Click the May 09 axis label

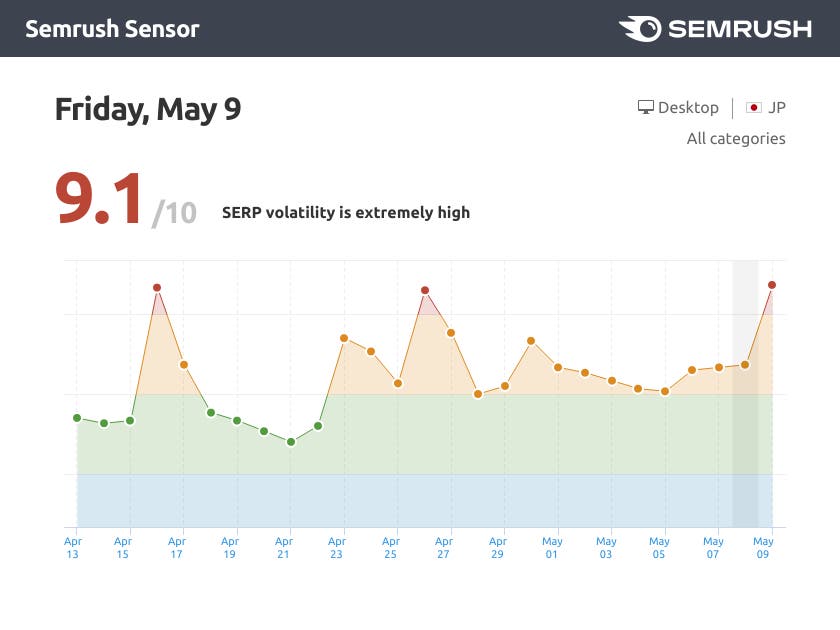[763, 548]
